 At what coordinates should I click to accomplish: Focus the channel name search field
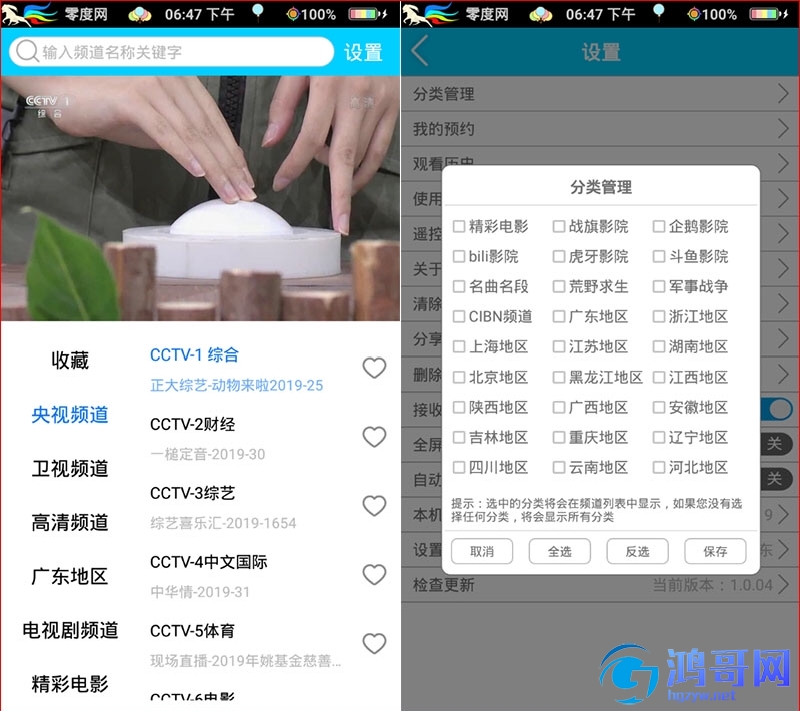click(x=171, y=52)
